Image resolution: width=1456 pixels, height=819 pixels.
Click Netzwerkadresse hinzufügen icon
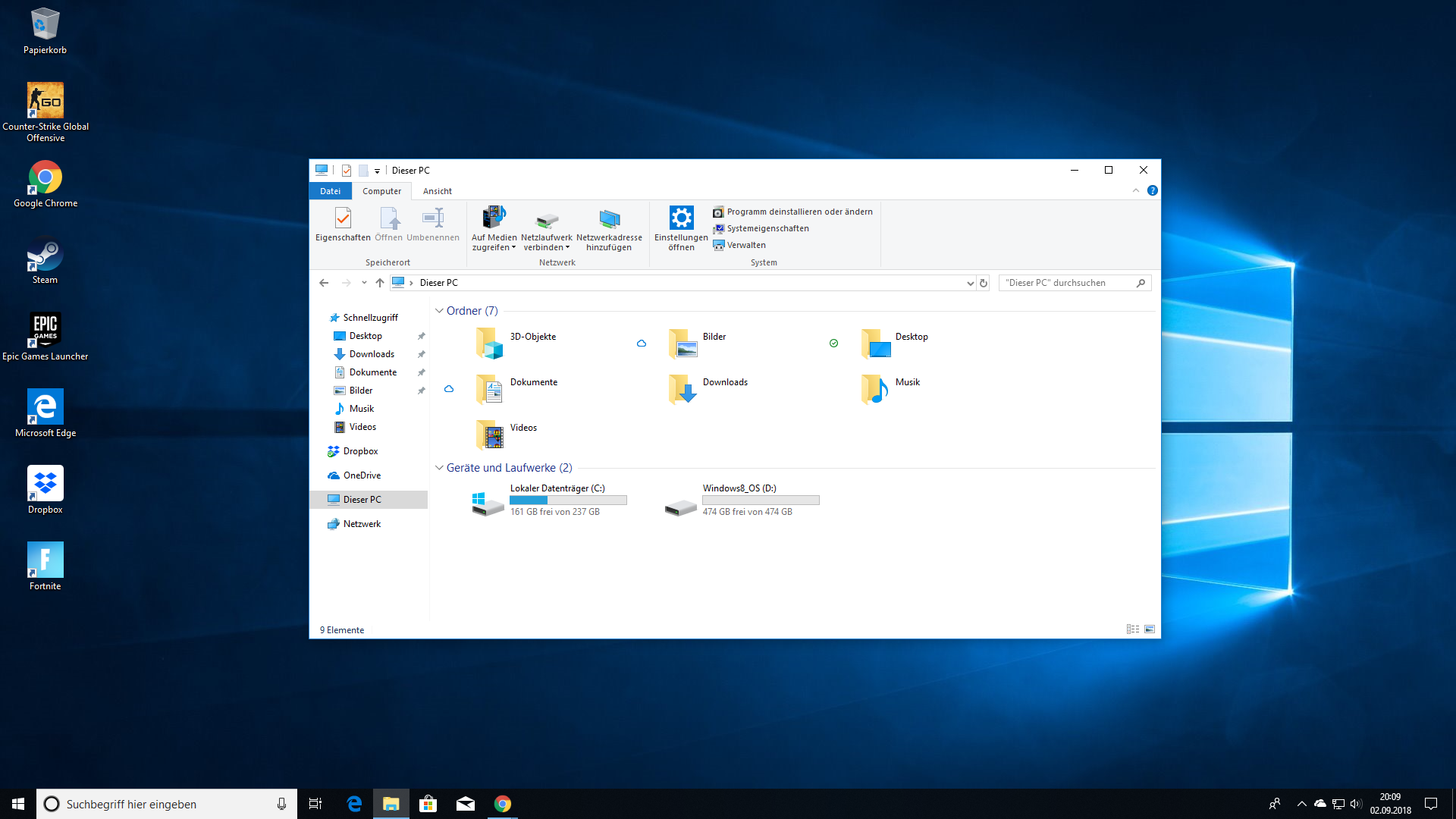[609, 219]
